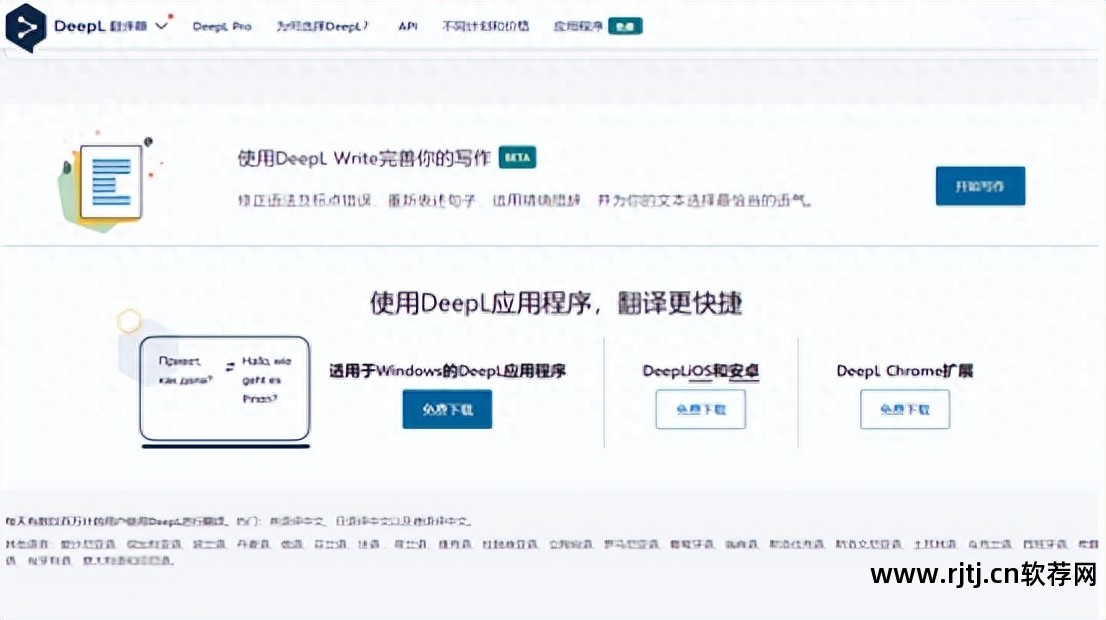Click the 使用DeepL Write完善你的写作 heading
This screenshot has width=1106, height=620.
[x=364, y=158]
